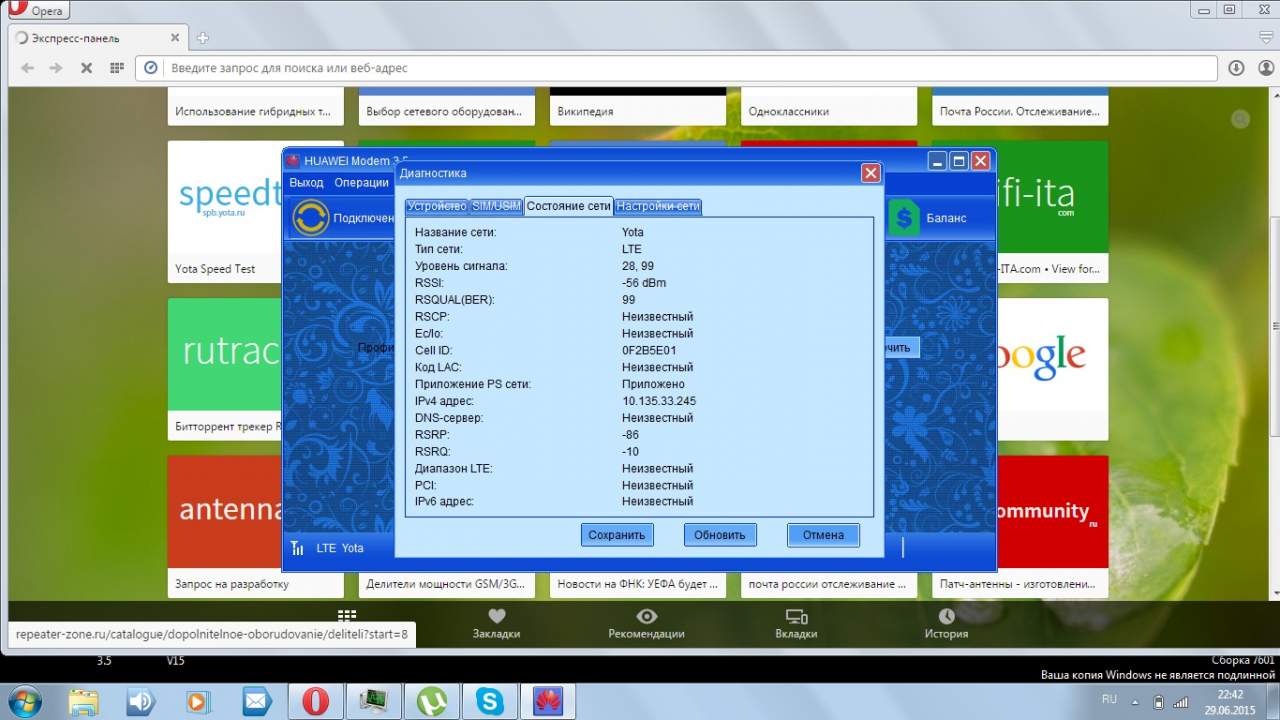Open the Почта России speed dial tile
The width and height of the screenshot is (1280, 720).
tap(1020, 106)
